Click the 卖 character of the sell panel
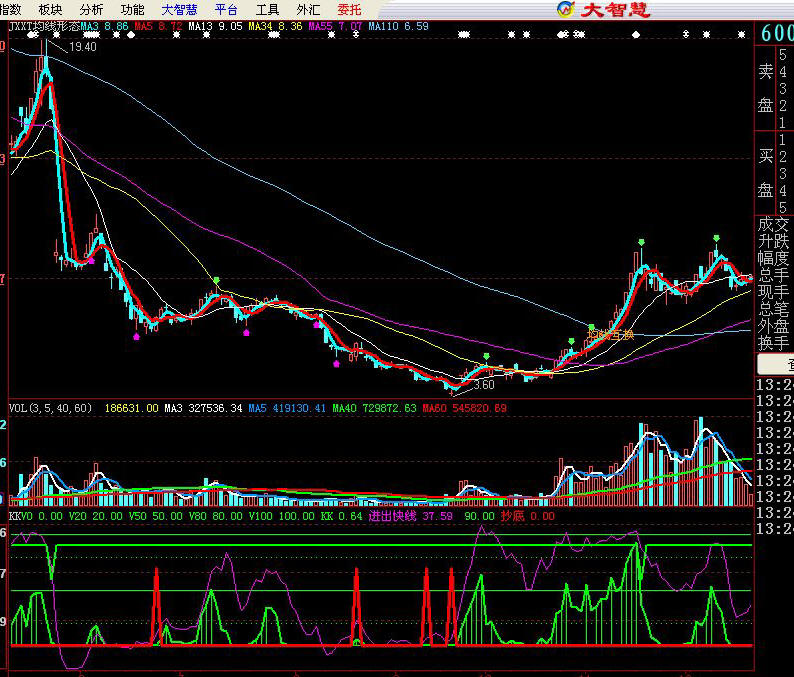The height and width of the screenshot is (677, 794). tap(766, 71)
